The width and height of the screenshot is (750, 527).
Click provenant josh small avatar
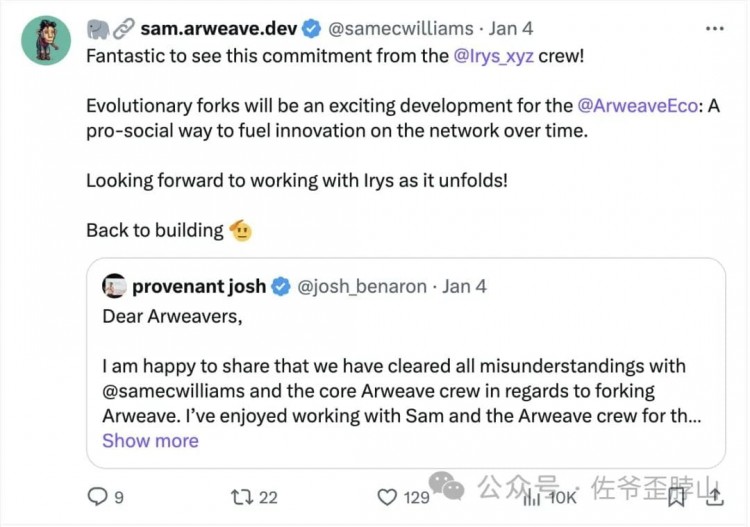click(114, 286)
